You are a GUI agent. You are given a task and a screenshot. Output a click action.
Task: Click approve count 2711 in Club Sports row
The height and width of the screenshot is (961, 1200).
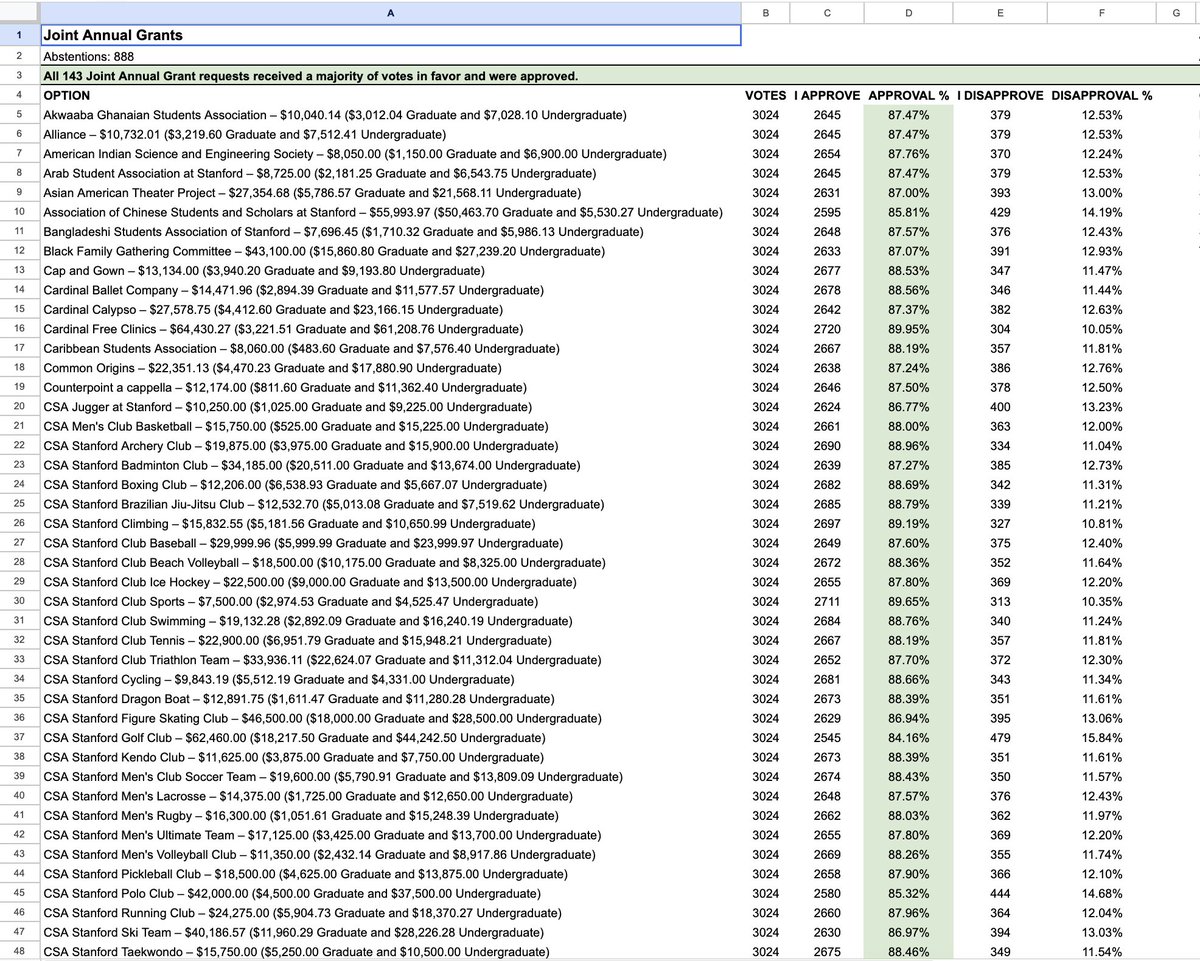coord(827,602)
